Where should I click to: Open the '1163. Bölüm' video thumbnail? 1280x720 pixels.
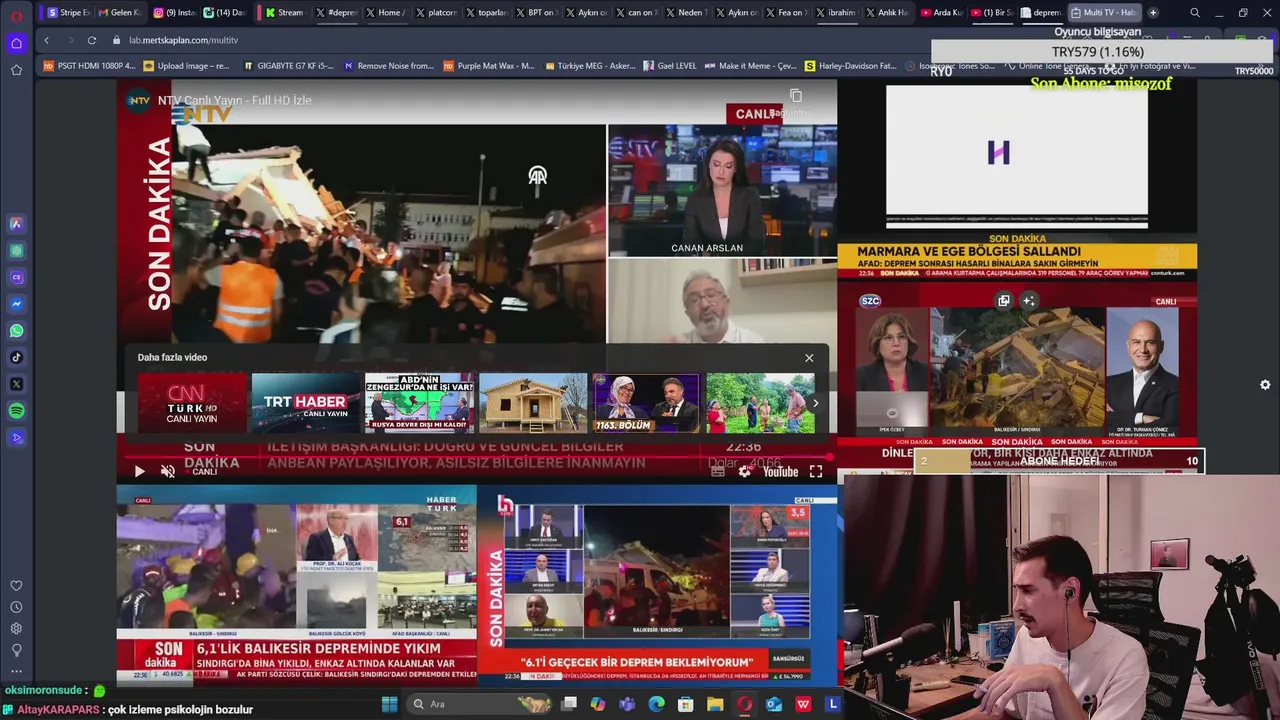[647, 403]
